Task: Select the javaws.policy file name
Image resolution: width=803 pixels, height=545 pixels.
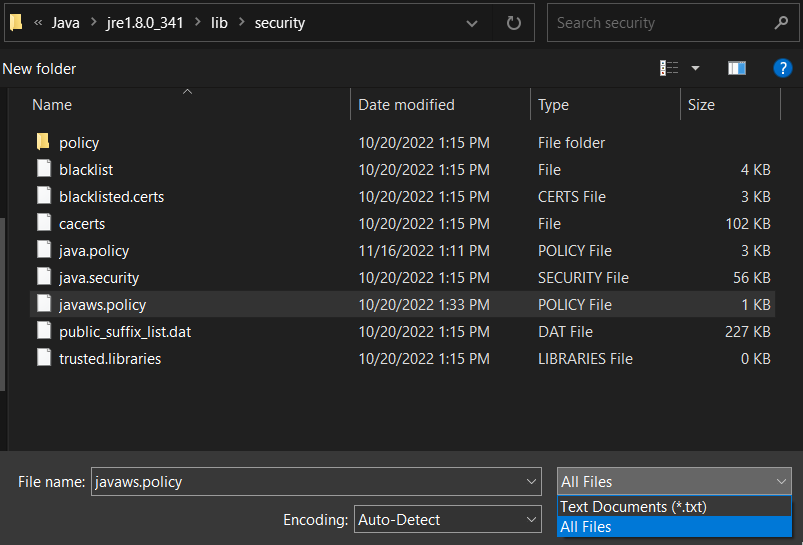Action: click(x=102, y=305)
